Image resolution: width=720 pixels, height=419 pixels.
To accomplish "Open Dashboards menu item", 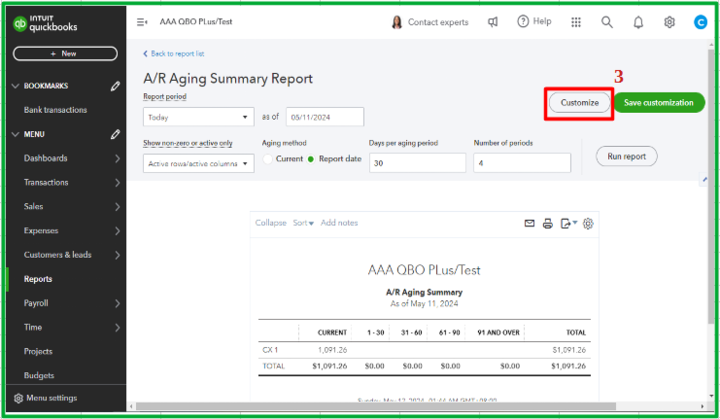I will pyautogui.click(x=45, y=159).
